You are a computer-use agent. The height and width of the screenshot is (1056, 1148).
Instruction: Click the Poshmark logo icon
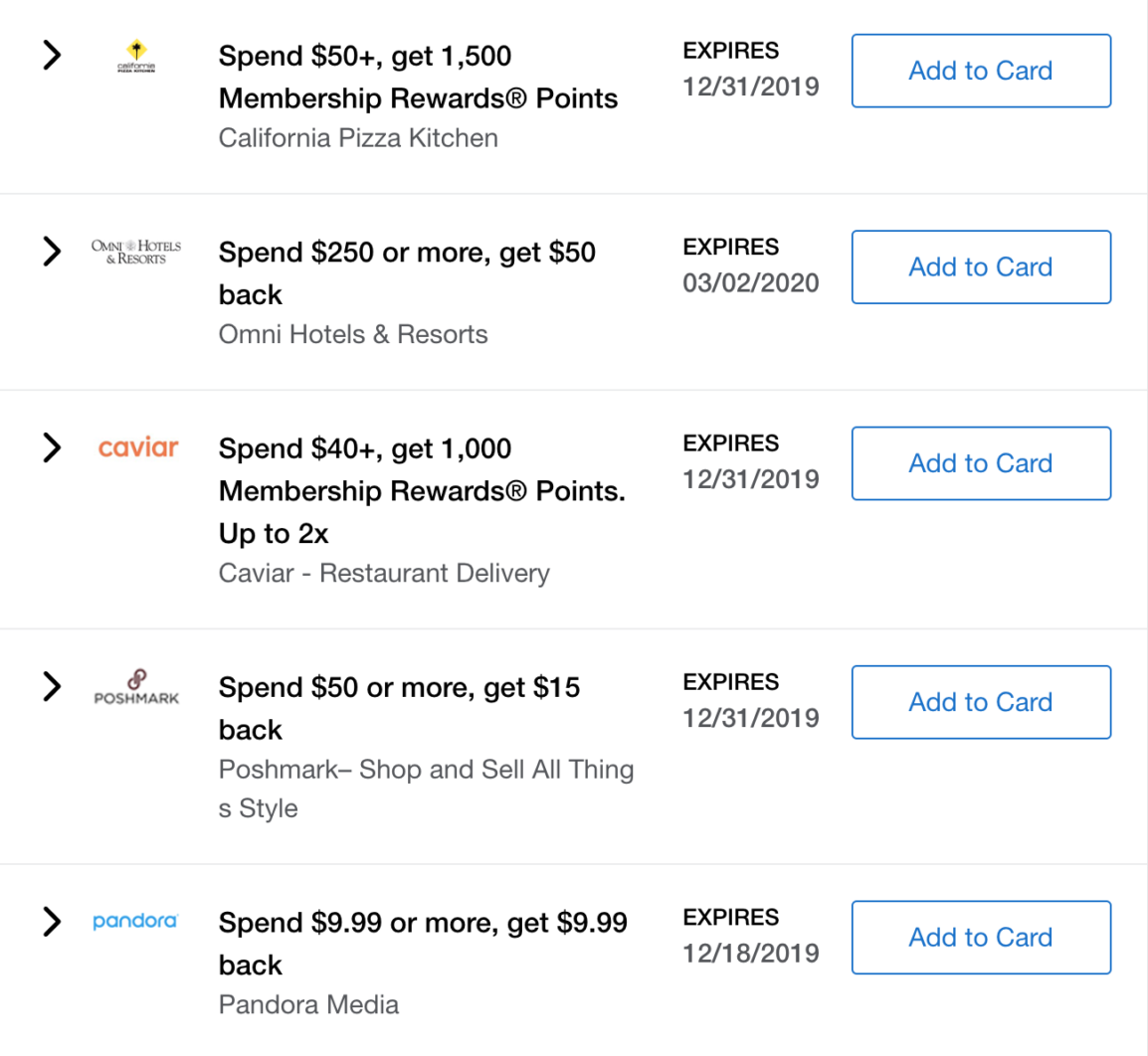point(136,687)
